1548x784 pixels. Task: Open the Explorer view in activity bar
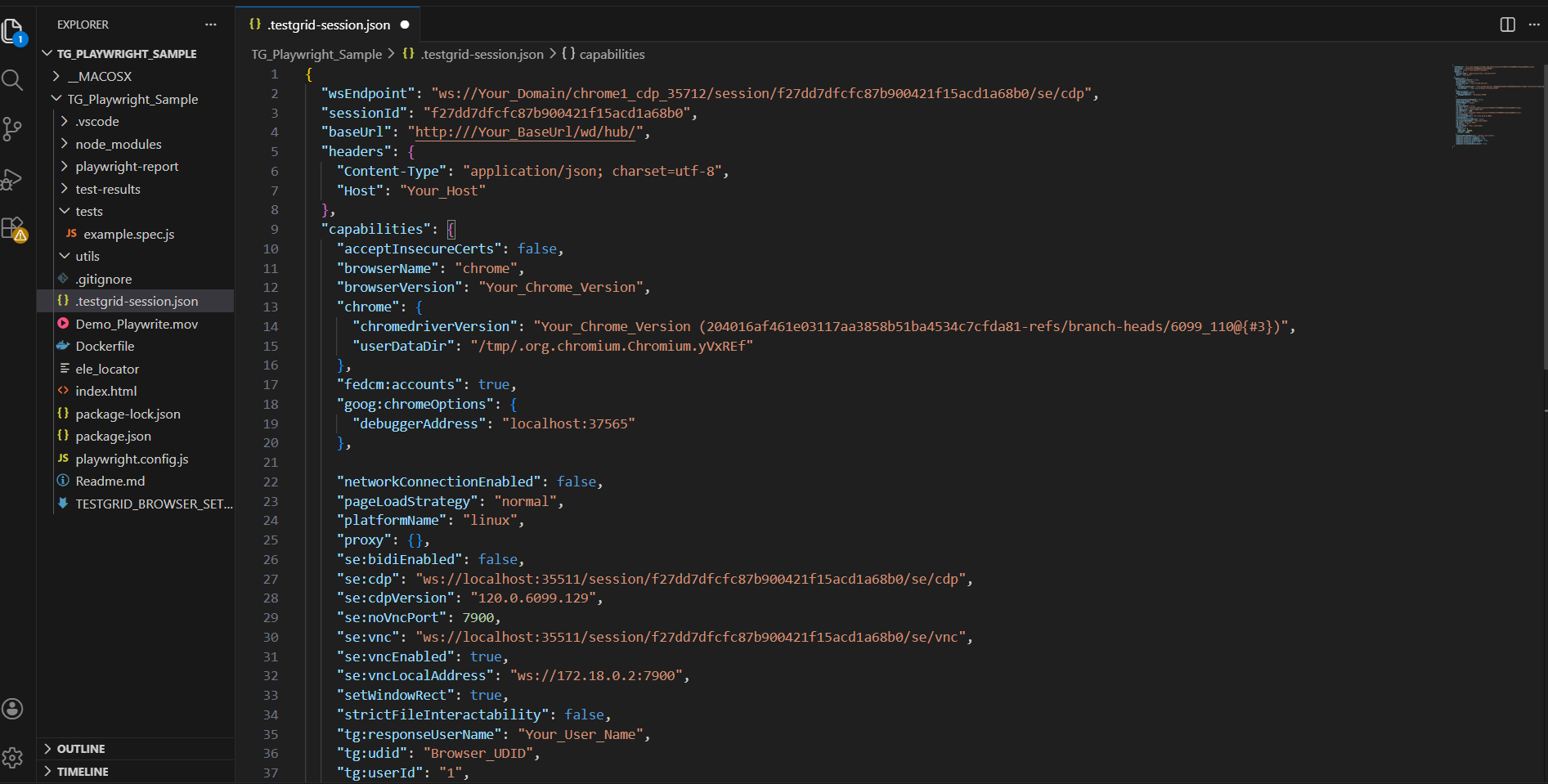pyautogui.click(x=13, y=31)
